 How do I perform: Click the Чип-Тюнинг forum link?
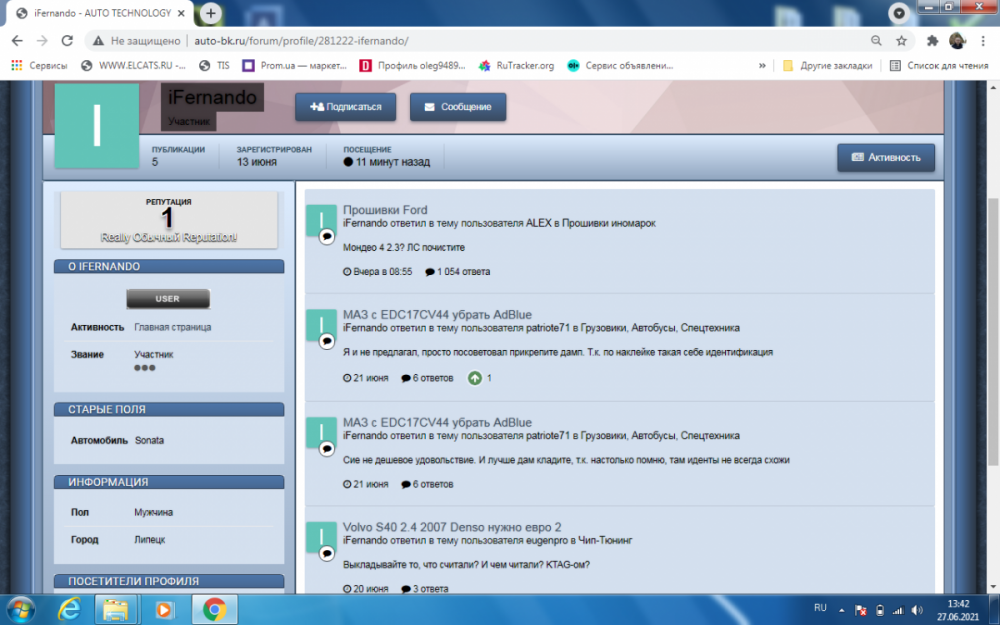(x=605, y=540)
